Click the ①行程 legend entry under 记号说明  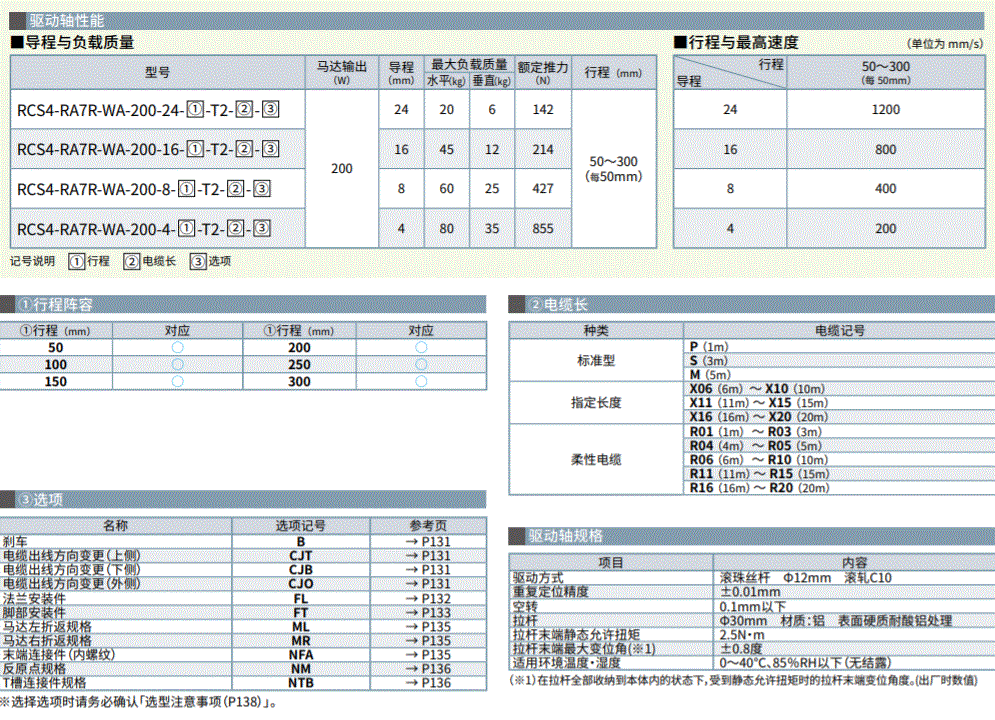[89, 261]
